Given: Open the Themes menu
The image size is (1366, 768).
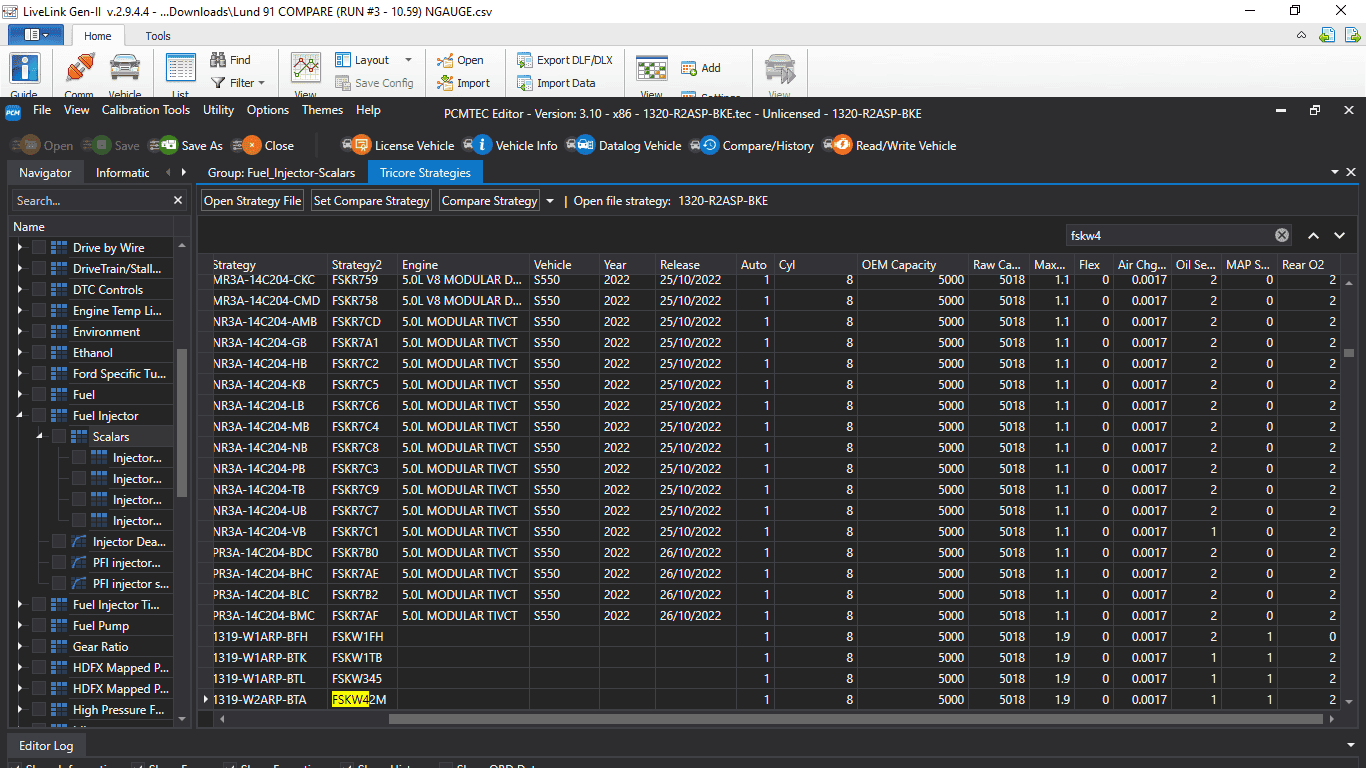Looking at the screenshot, I should (x=322, y=110).
